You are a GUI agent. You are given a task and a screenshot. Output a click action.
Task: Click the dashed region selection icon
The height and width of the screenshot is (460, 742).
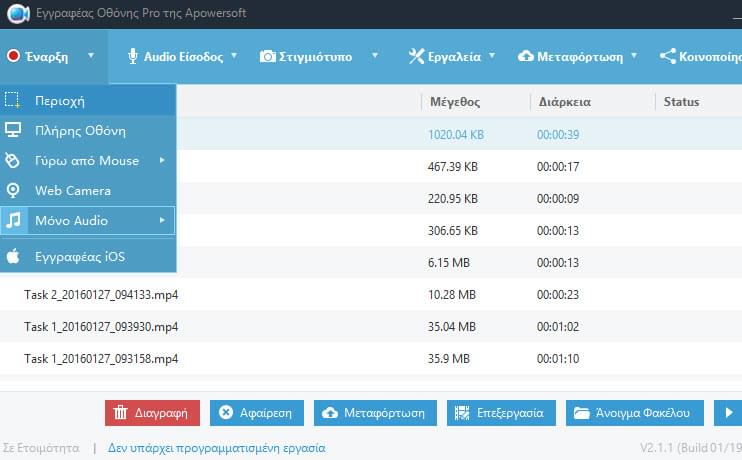12,100
